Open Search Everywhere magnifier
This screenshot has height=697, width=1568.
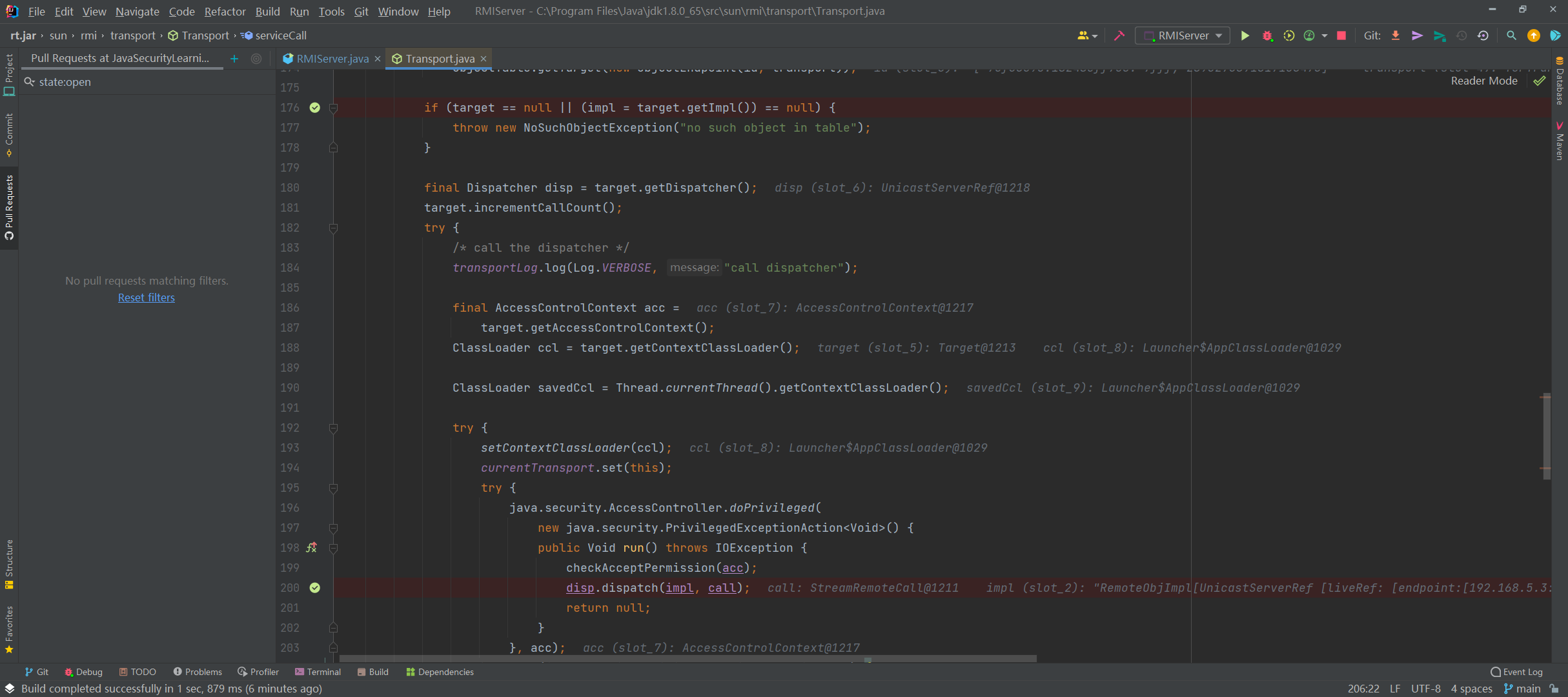1511,36
